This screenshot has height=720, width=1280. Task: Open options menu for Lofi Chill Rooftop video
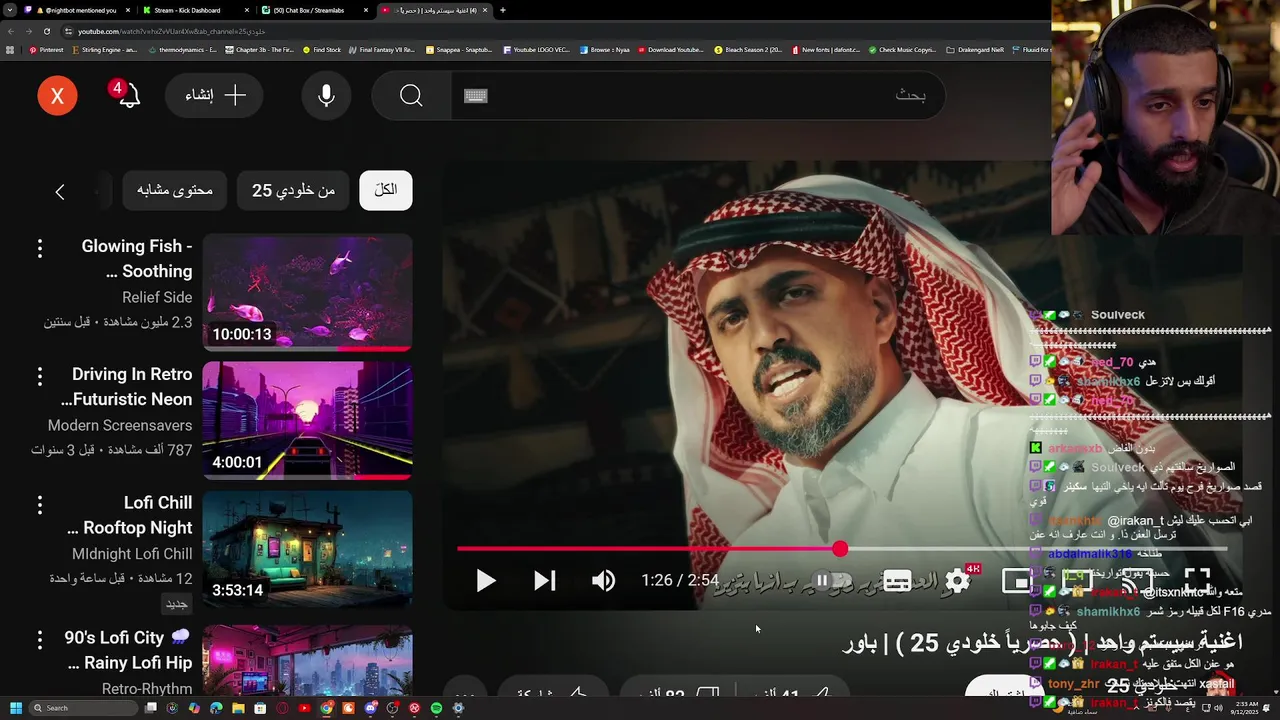(x=40, y=505)
